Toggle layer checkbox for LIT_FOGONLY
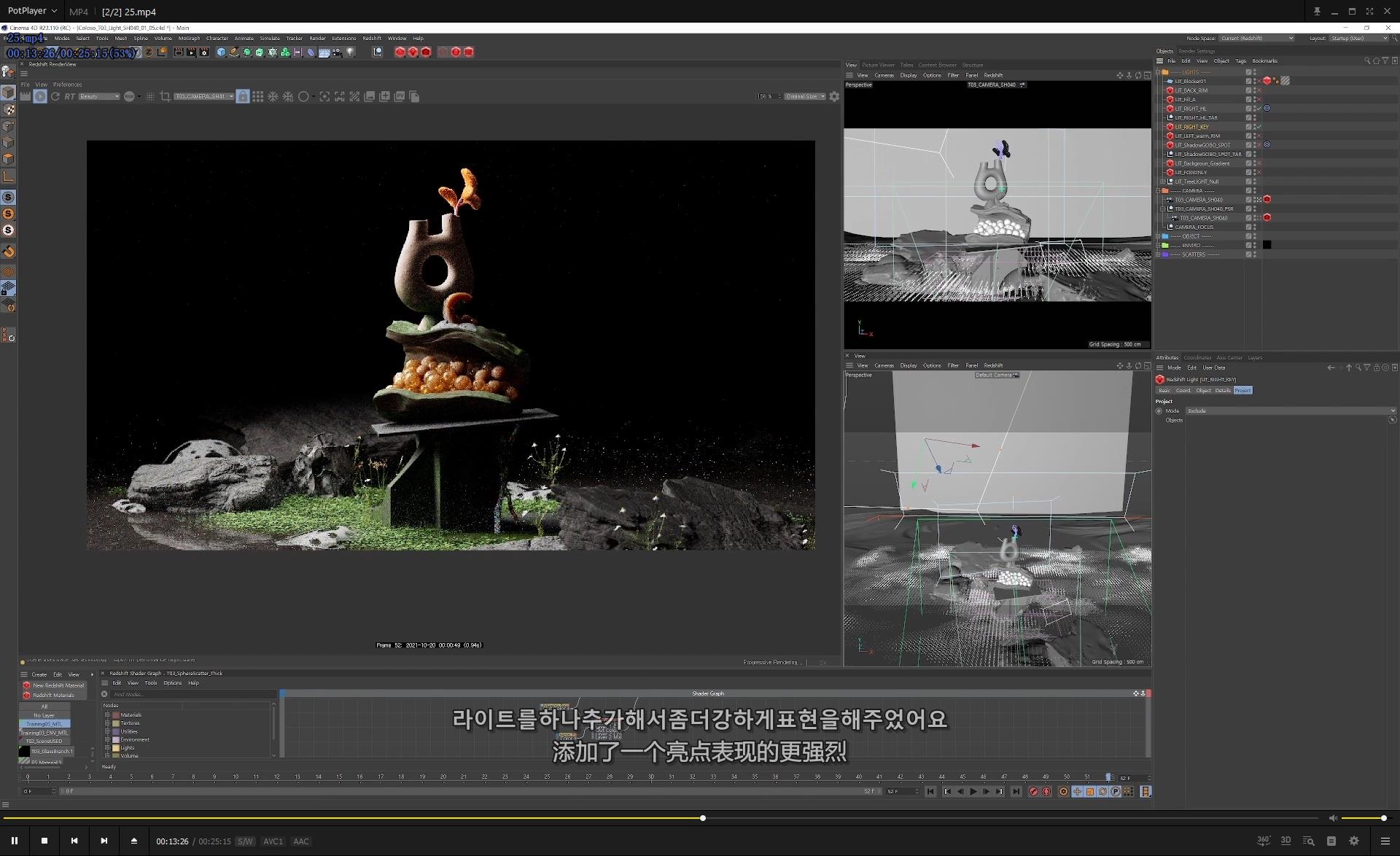This screenshot has width=1400, height=856. pyautogui.click(x=1248, y=173)
